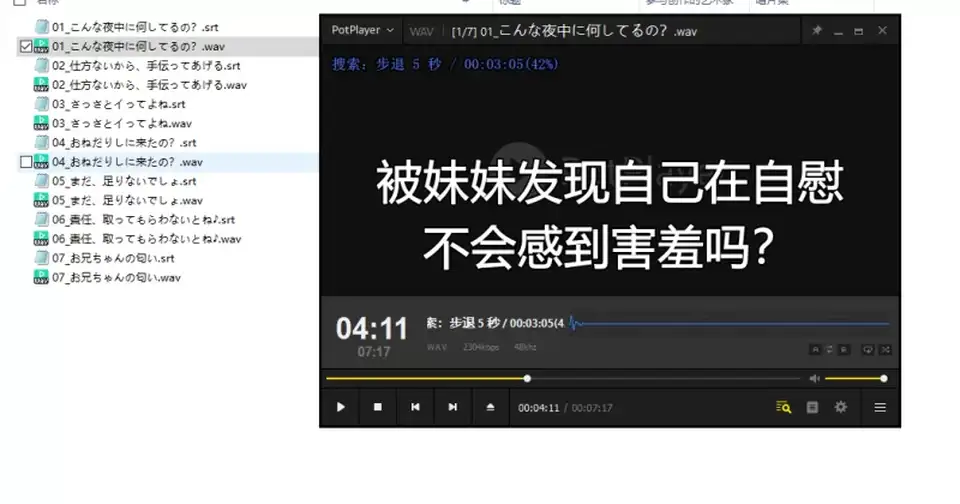Image resolution: width=960 pixels, height=504 pixels.
Task: Click the track title [1/7] 01_ in PotPlayer
Action: [574, 31]
